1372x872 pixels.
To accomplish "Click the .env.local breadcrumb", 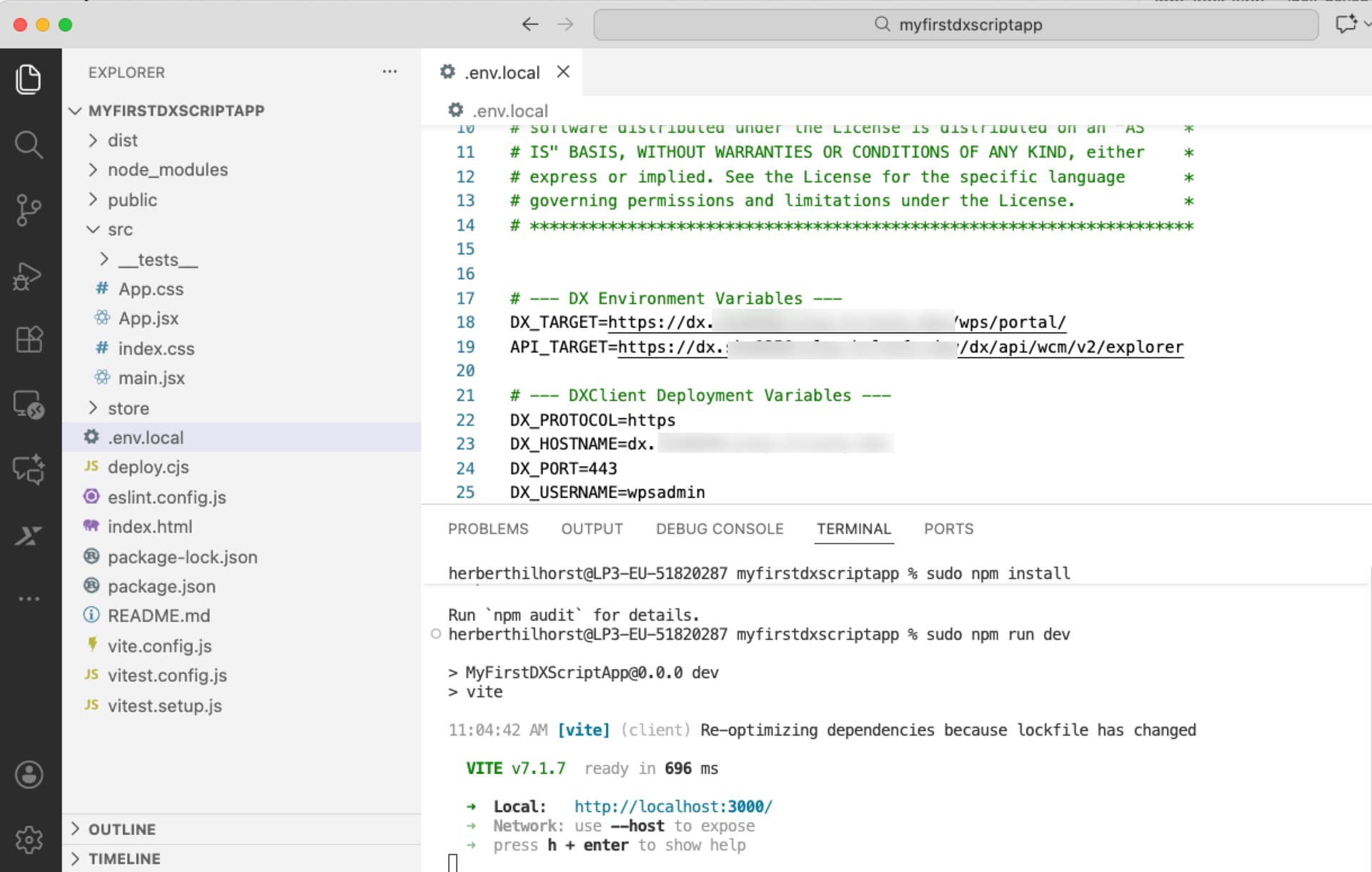I will (x=509, y=110).
